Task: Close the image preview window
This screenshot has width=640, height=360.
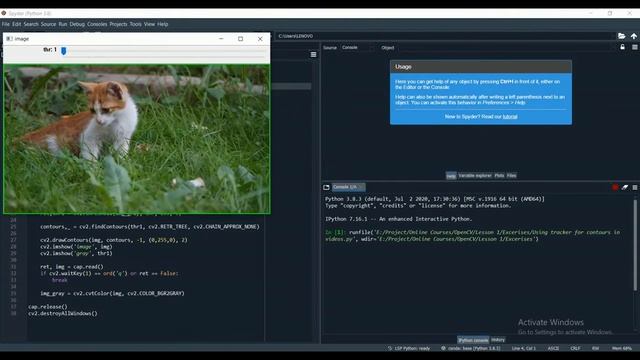Action: coord(260,39)
